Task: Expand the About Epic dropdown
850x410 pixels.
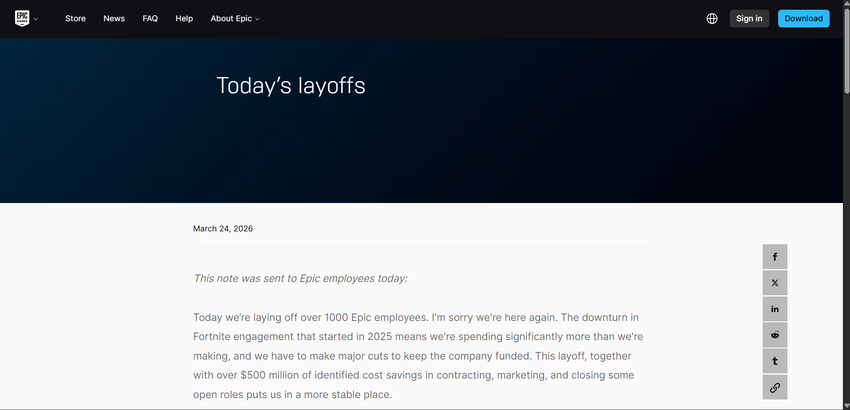Action: tap(235, 19)
